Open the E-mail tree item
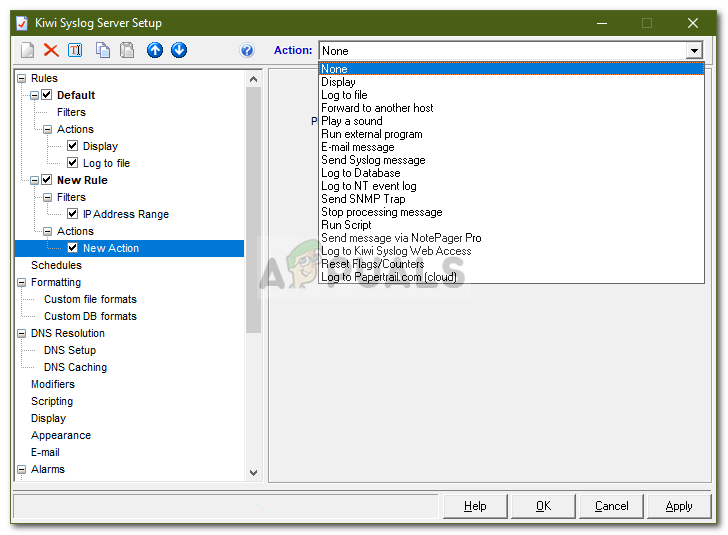 coord(45,452)
